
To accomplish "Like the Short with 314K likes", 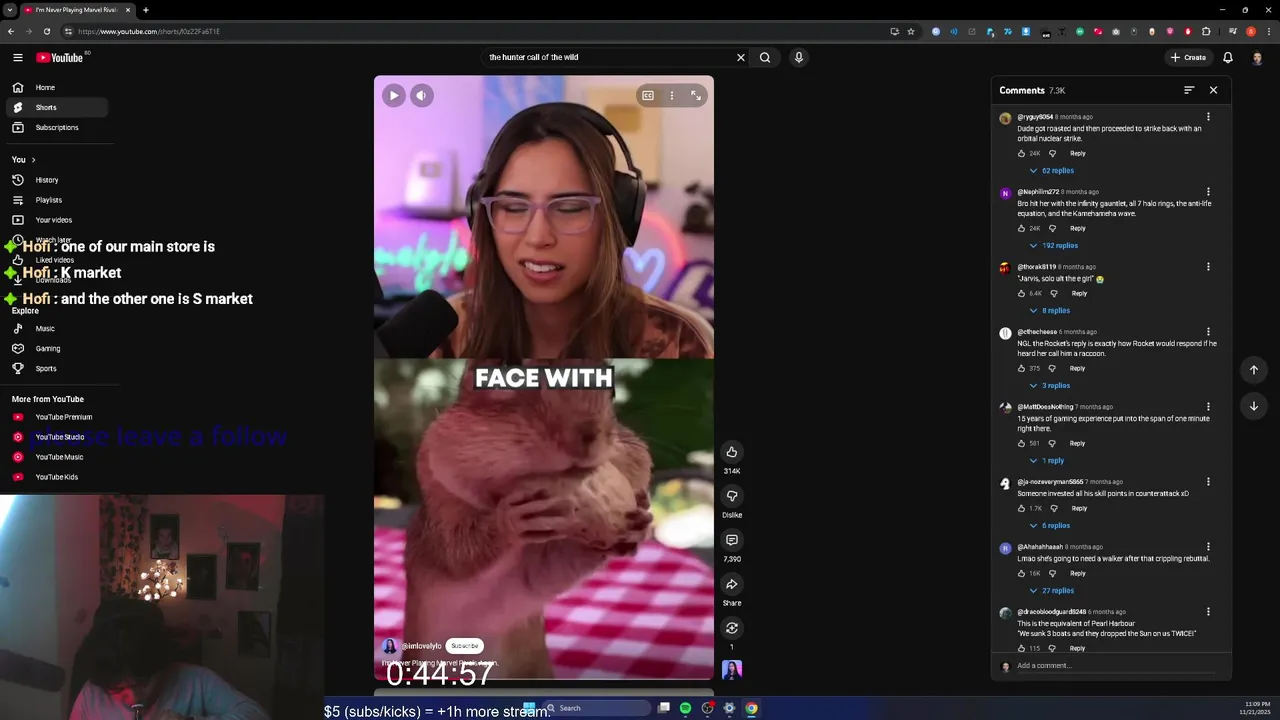I will click(732, 452).
